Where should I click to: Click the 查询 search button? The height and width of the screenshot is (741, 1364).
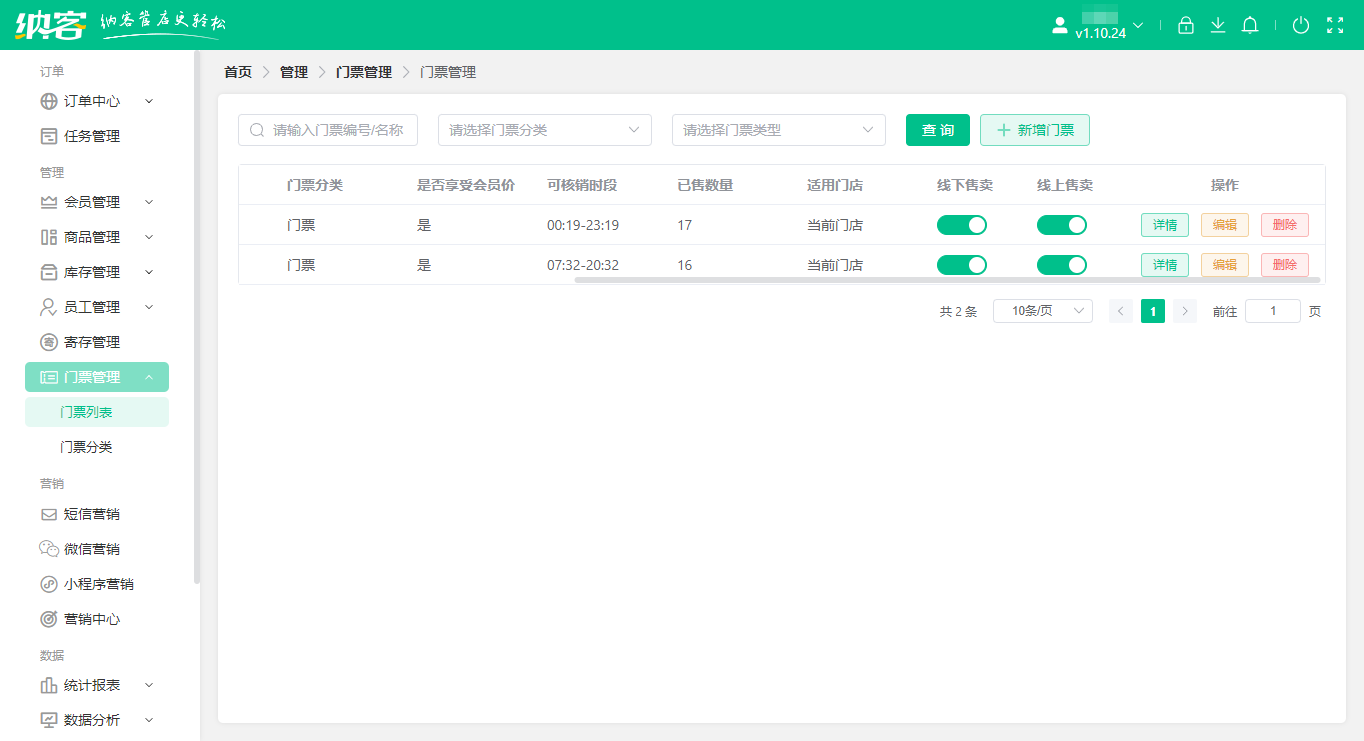point(937,130)
